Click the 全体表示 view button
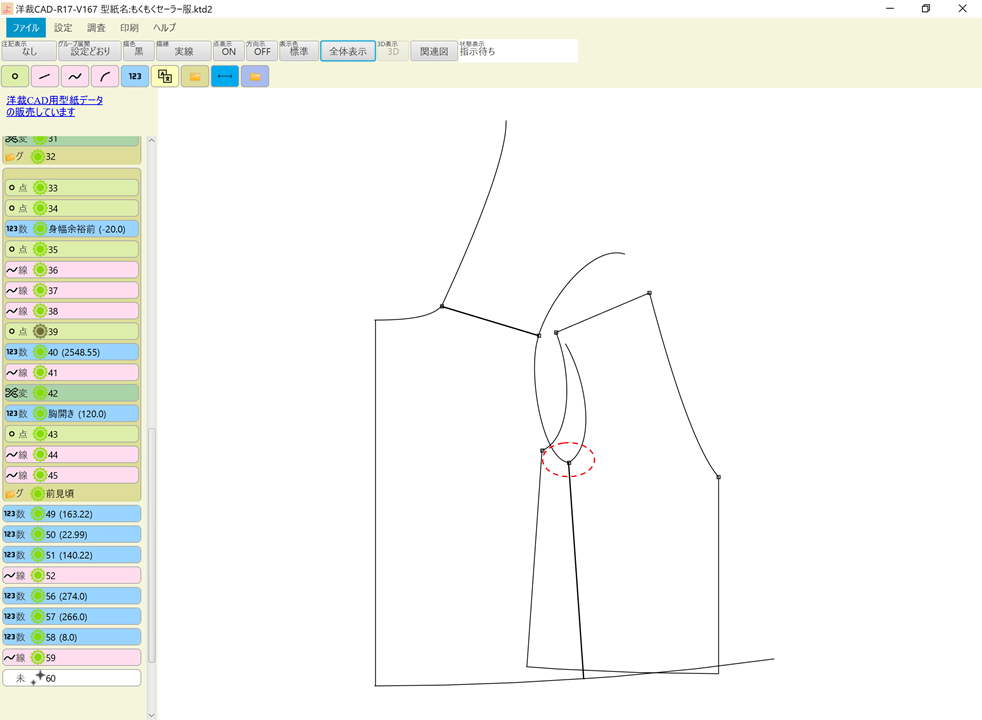982x720 pixels. pyautogui.click(x=347, y=50)
